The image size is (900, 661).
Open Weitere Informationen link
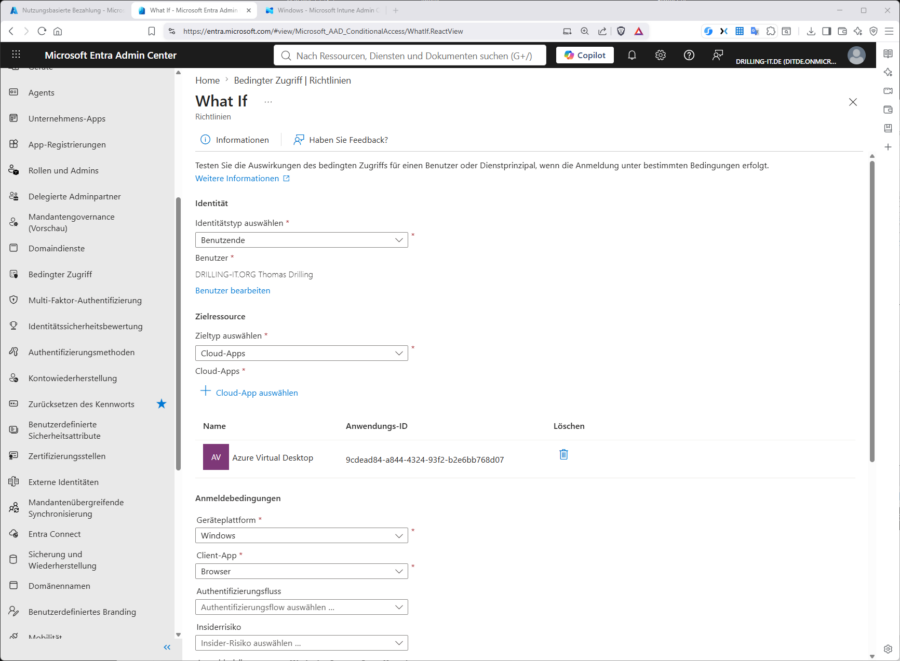click(242, 178)
